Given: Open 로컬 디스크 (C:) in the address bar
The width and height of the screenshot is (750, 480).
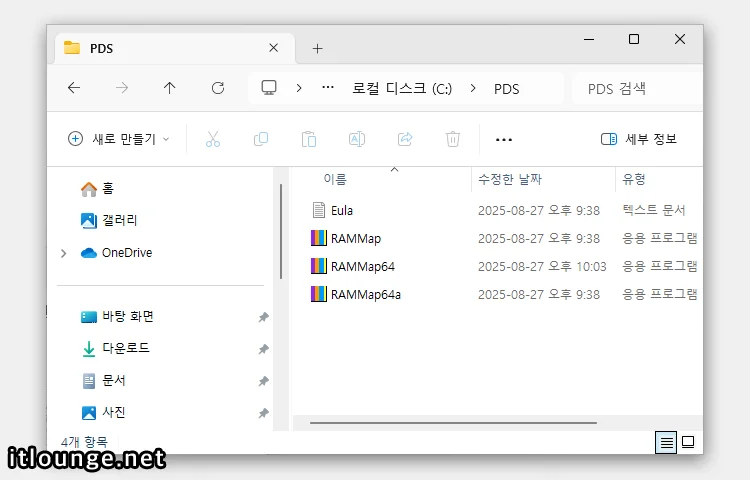Looking at the screenshot, I should [x=402, y=88].
